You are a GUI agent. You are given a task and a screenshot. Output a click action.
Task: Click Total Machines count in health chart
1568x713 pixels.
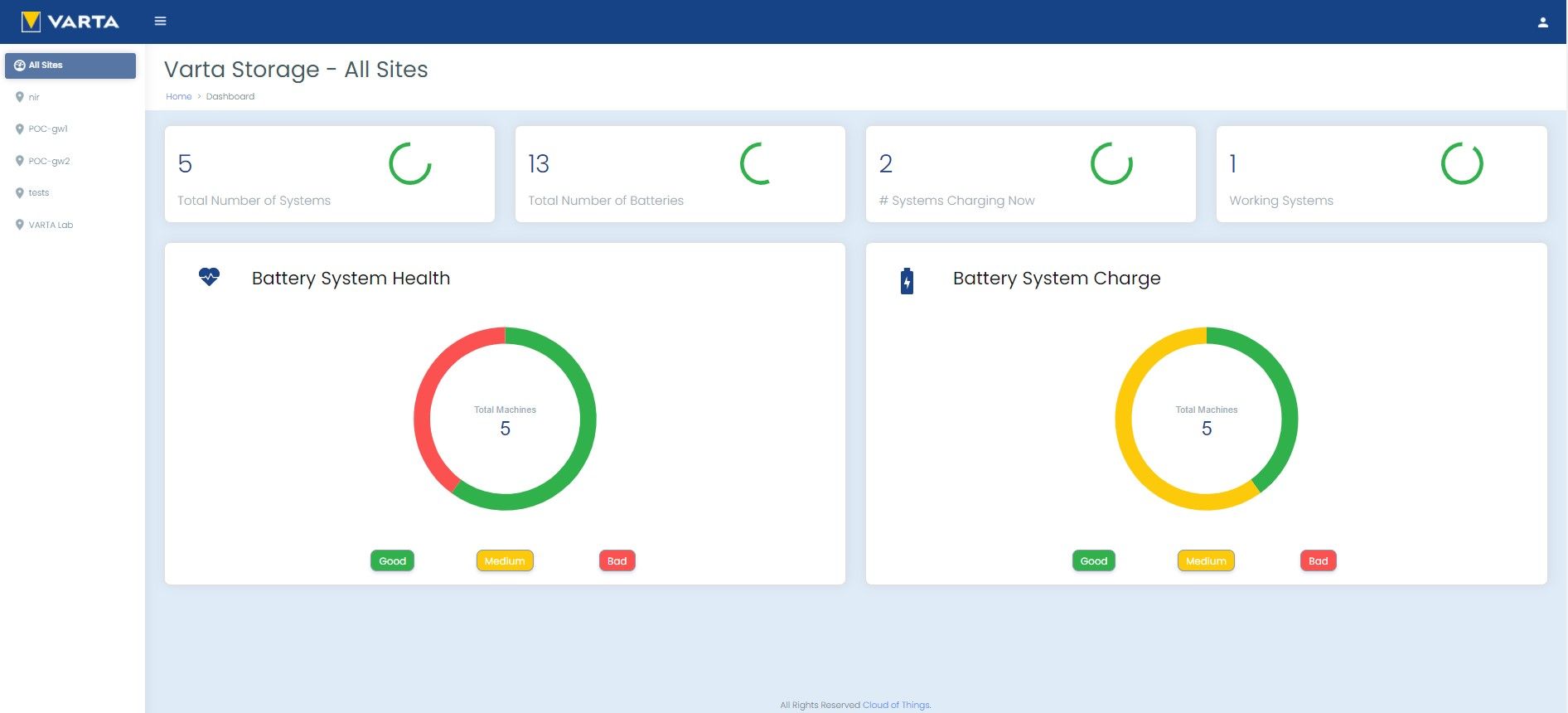coord(505,429)
